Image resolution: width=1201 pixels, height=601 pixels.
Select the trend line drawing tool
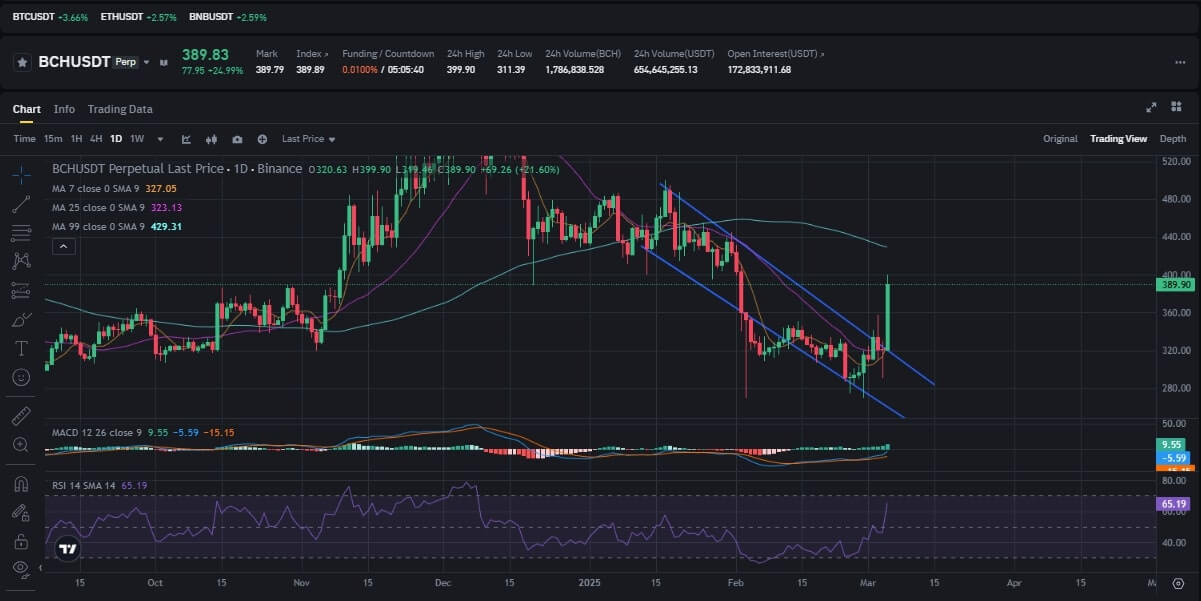point(21,204)
